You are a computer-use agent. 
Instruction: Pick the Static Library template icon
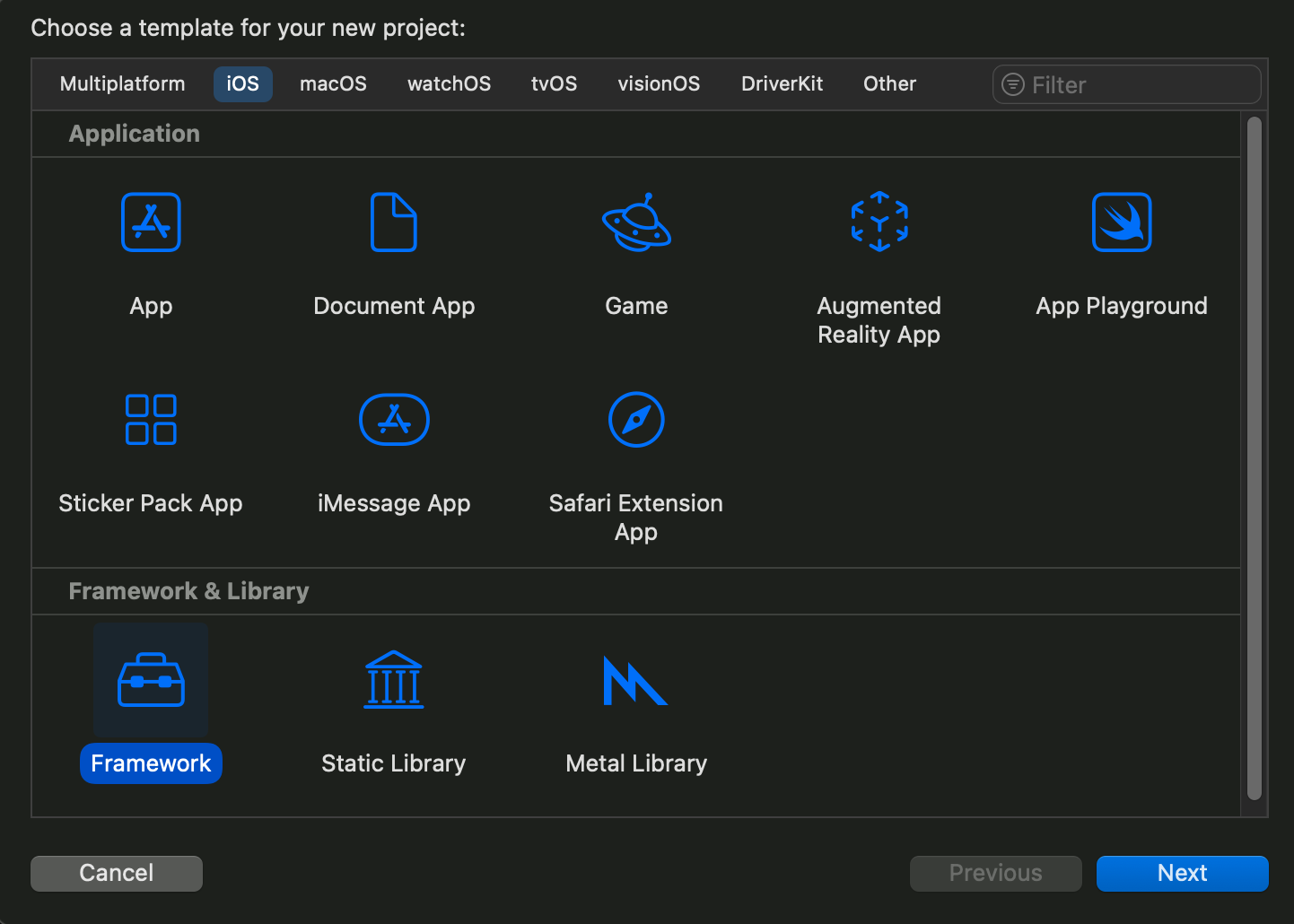click(393, 680)
